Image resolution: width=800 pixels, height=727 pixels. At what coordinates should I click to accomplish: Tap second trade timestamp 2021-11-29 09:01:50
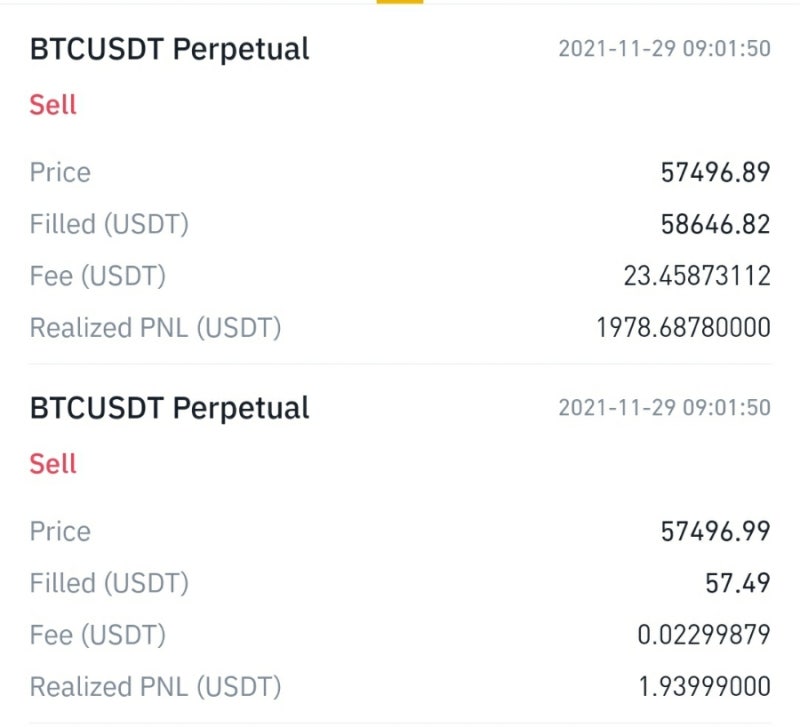coord(664,407)
